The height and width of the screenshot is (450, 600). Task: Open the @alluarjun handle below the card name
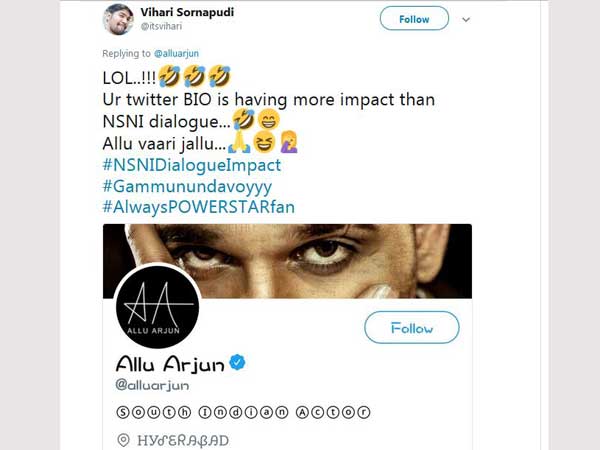coord(152,385)
